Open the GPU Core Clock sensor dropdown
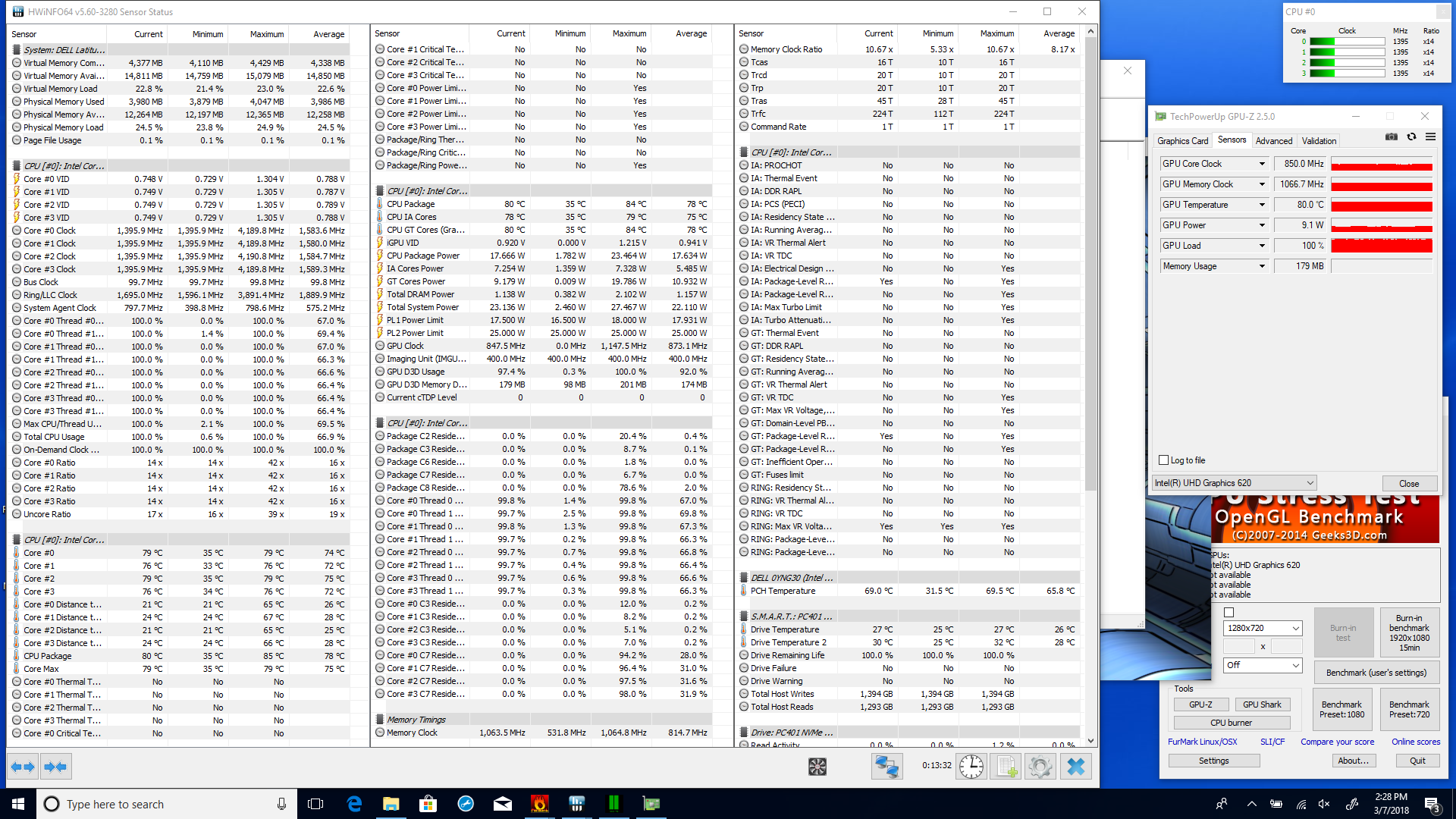This screenshot has height=819, width=1456. tap(1262, 164)
